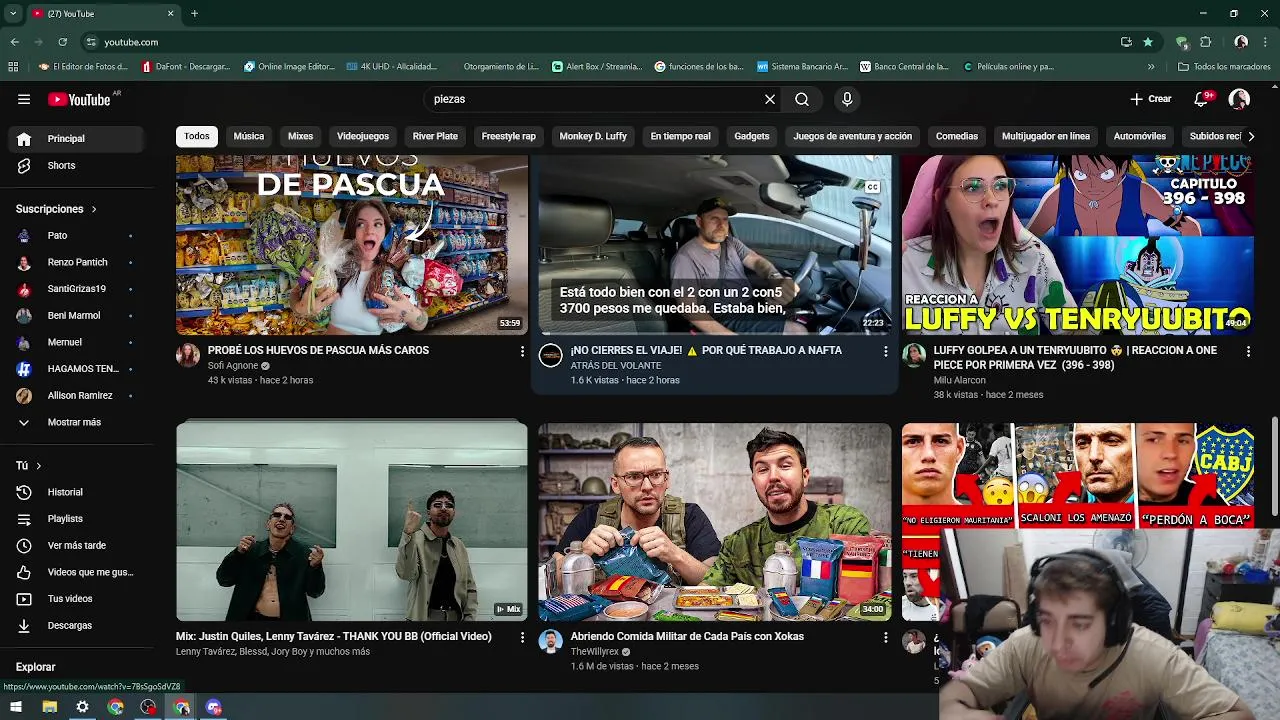Screen dimensions: 1280x720
Task: Show hidden bookmarks with the chevron
Action: [x=1151, y=67]
